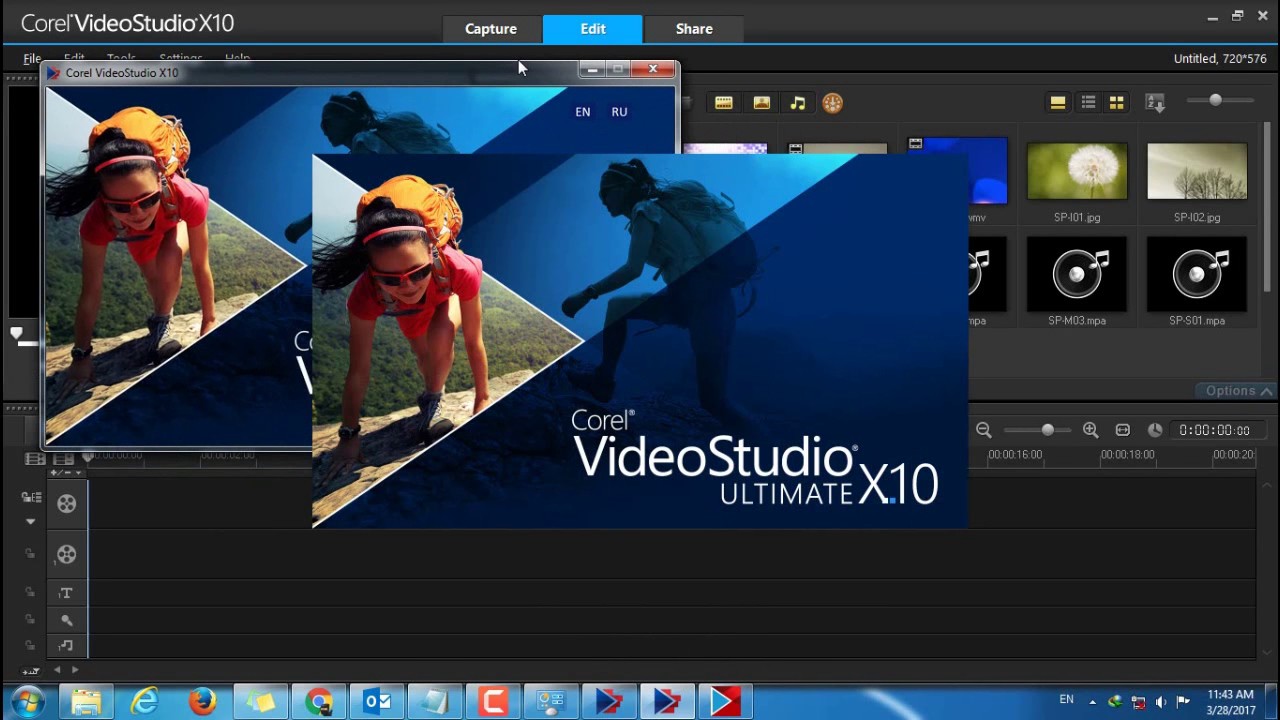Switch to storyboard view

click(35, 459)
